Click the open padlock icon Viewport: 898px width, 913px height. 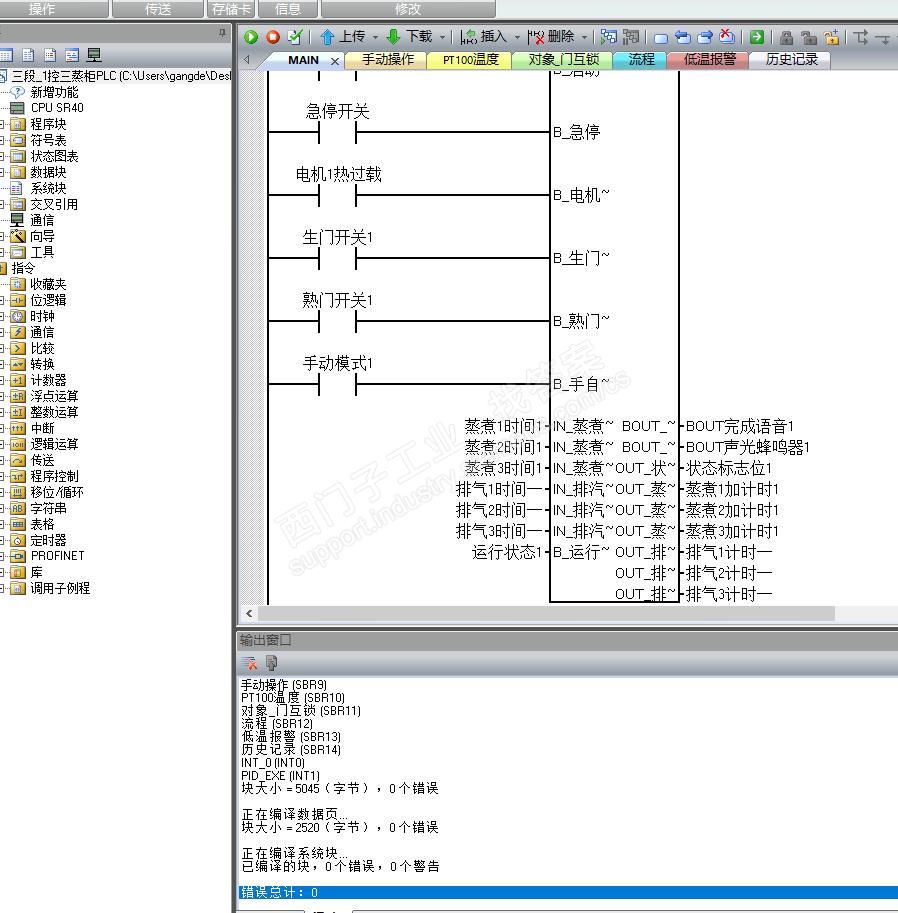click(808, 38)
